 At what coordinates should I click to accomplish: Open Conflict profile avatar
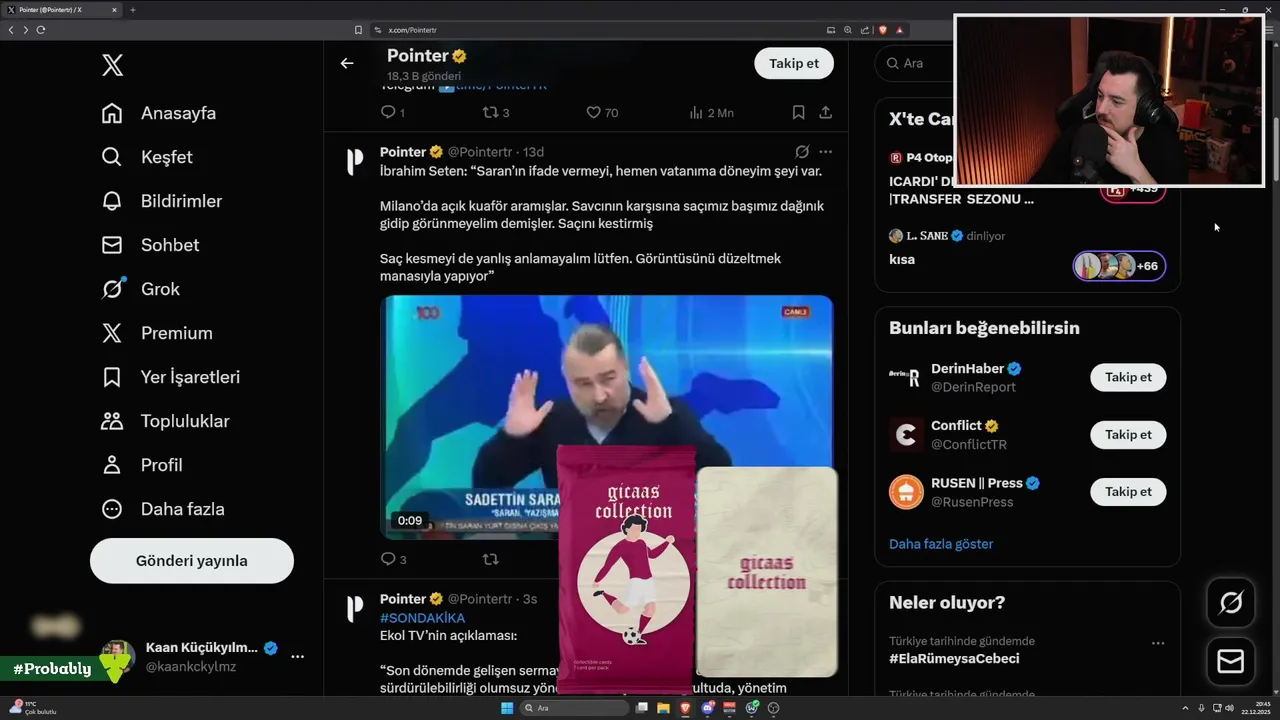[906, 434]
